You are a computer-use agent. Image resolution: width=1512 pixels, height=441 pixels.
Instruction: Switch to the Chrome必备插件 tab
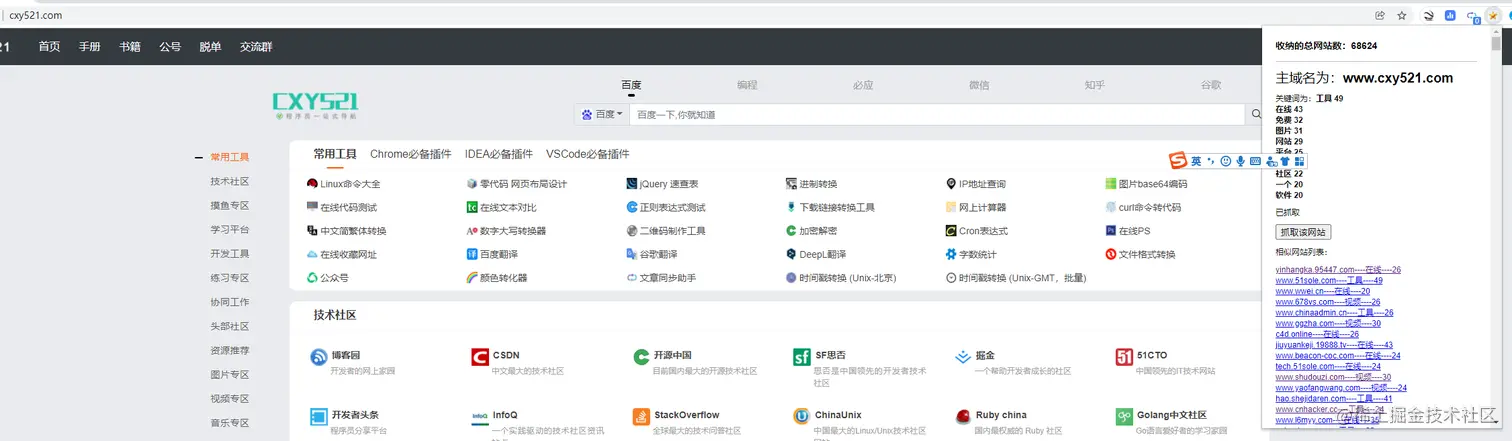pyautogui.click(x=410, y=154)
